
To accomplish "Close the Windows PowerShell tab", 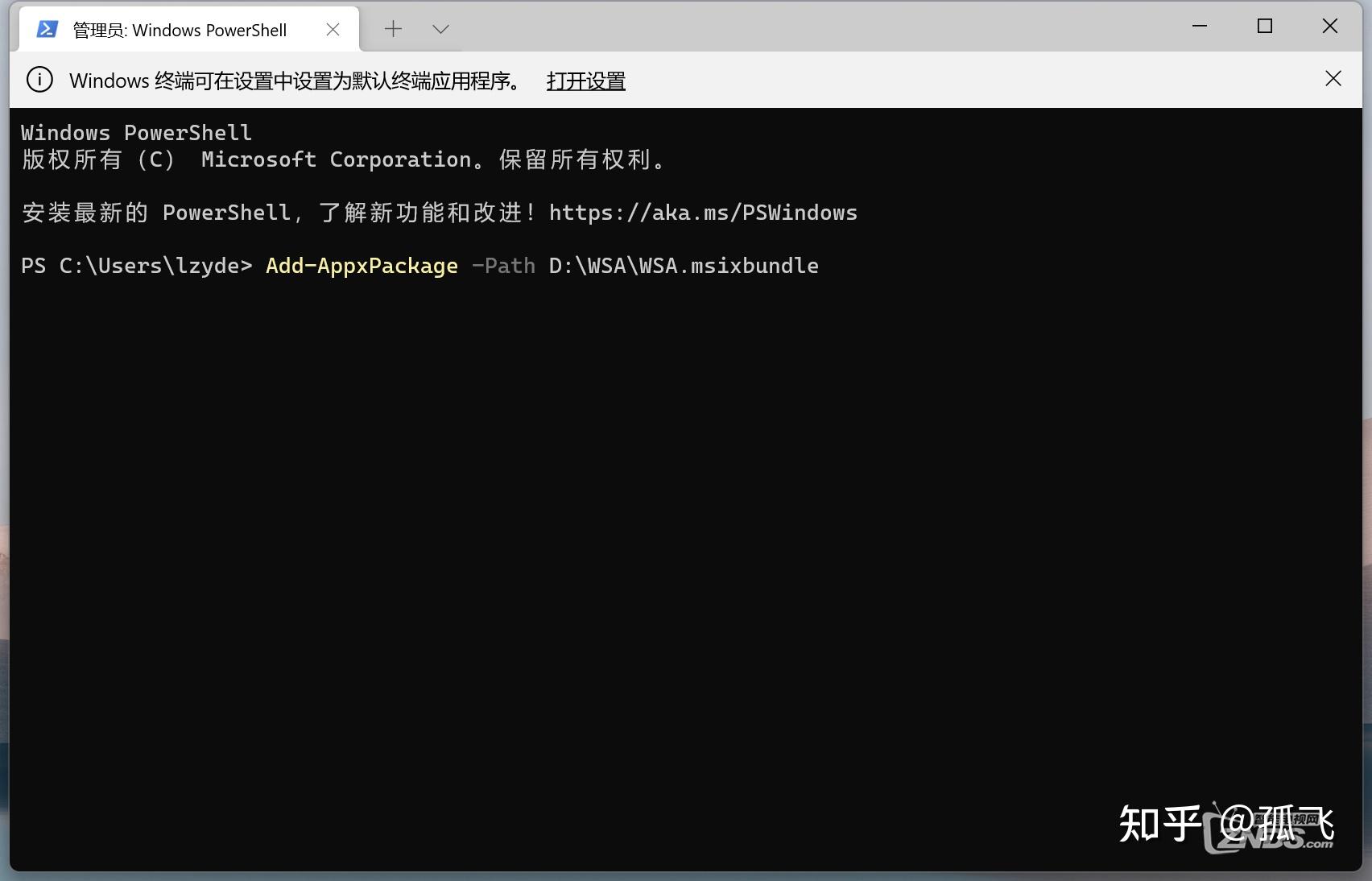I will [333, 30].
